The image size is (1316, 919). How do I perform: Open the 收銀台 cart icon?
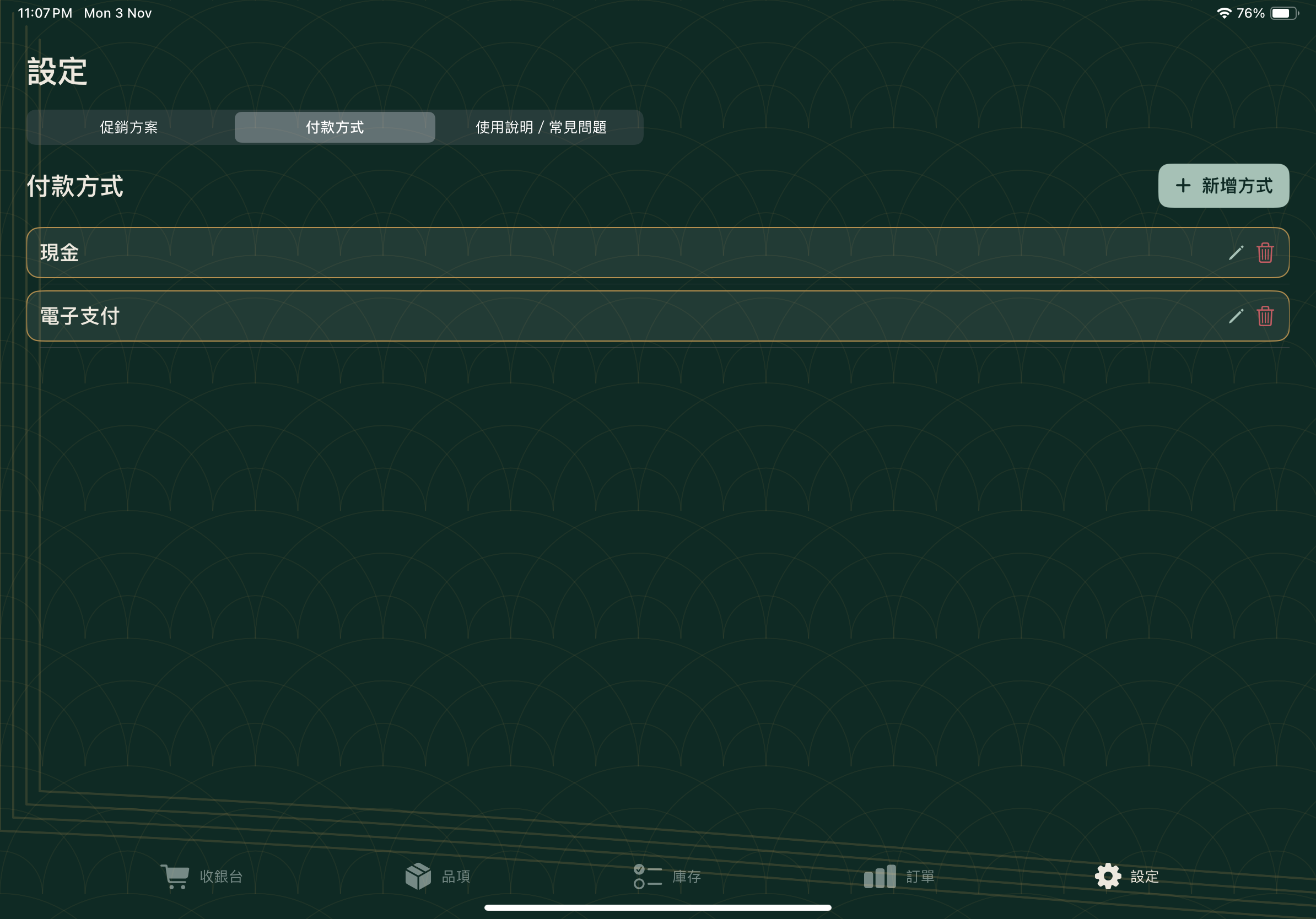click(x=175, y=876)
